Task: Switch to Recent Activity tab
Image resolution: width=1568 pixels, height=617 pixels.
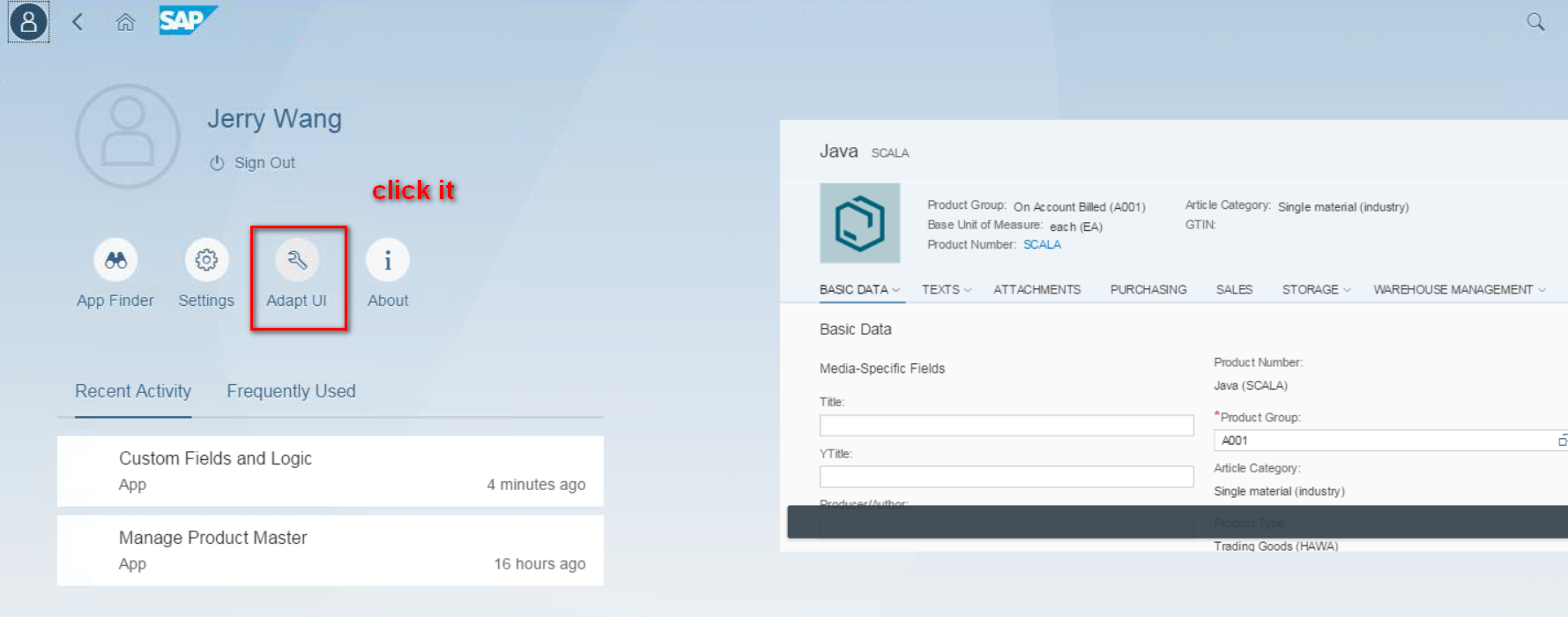Action: coord(133,391)
